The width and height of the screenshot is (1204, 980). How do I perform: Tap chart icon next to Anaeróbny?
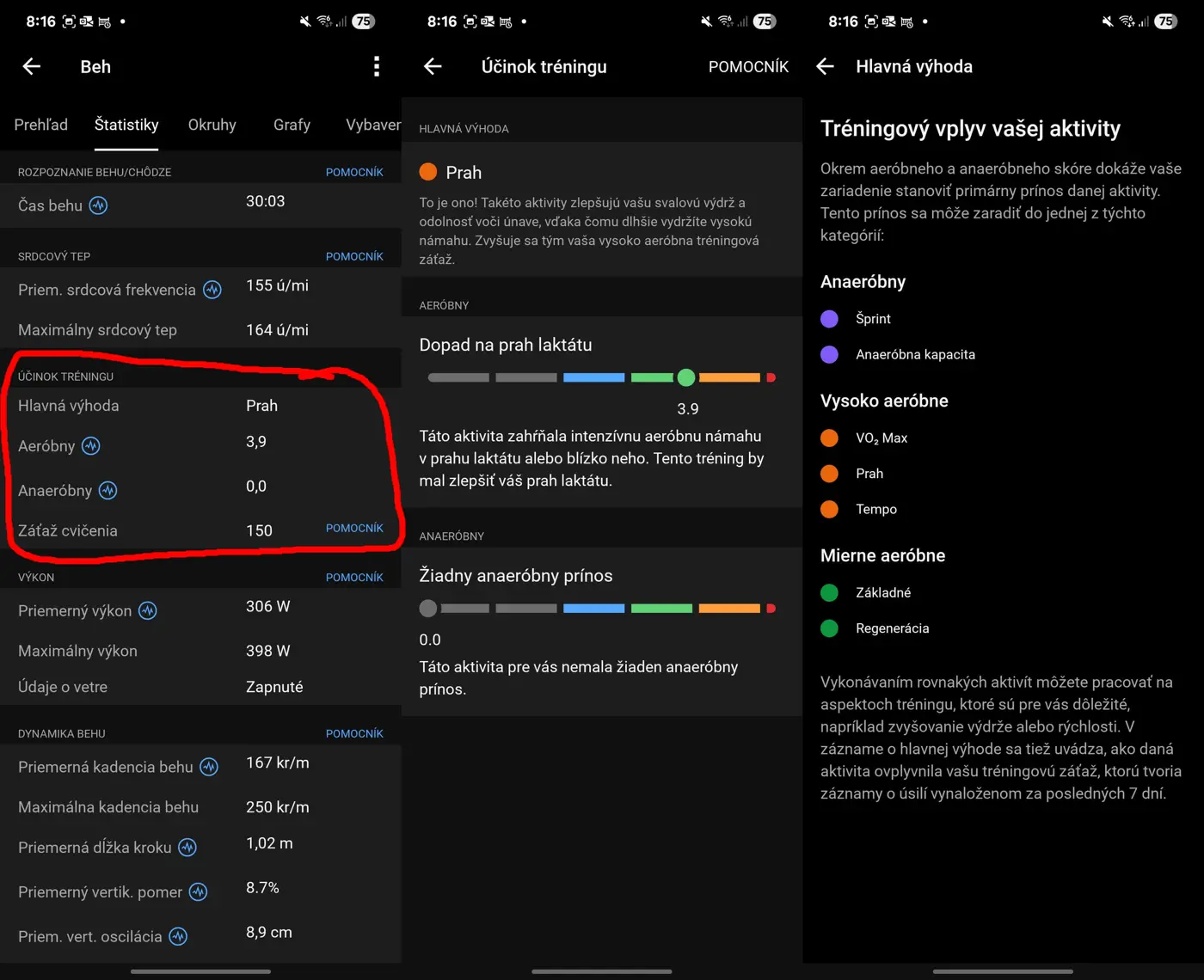[x=107, y=491]
